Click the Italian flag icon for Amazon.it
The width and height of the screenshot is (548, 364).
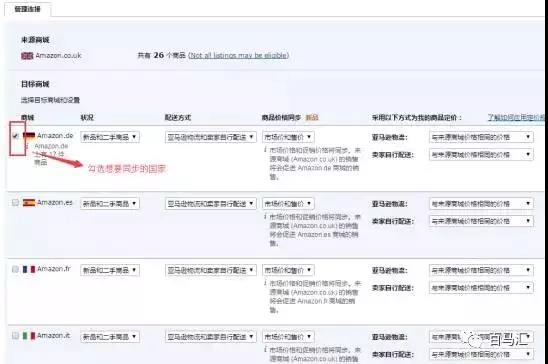(x=29, y=335)
